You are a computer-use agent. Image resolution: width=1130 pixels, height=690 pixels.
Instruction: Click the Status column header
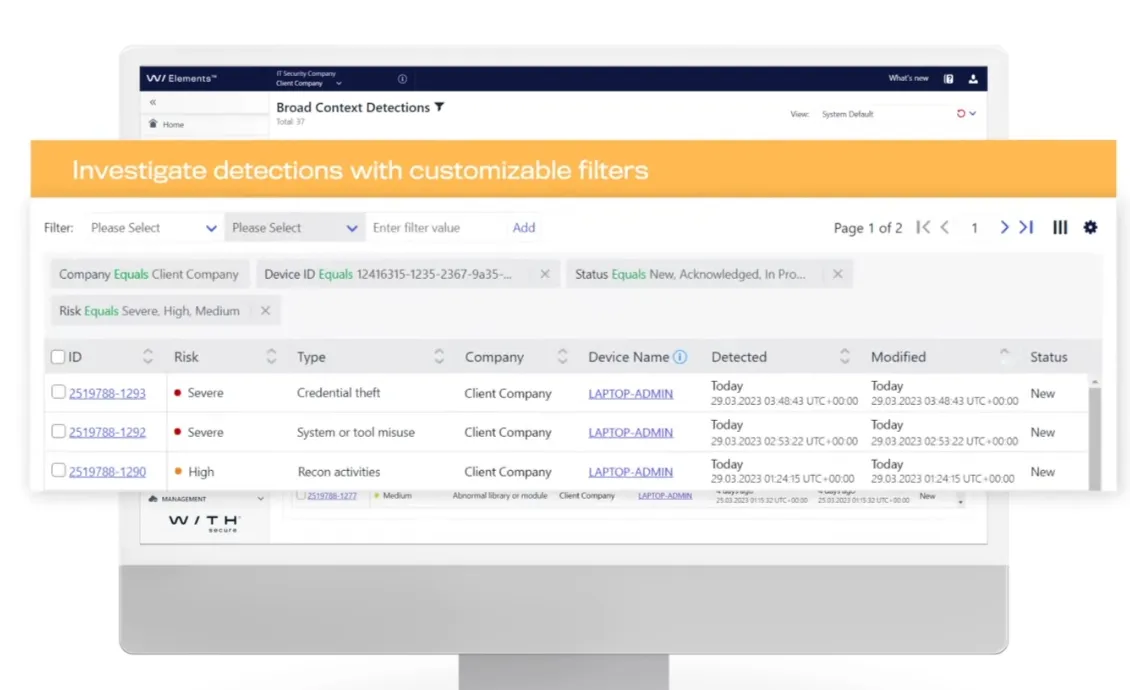click(x=1049, y=357)
